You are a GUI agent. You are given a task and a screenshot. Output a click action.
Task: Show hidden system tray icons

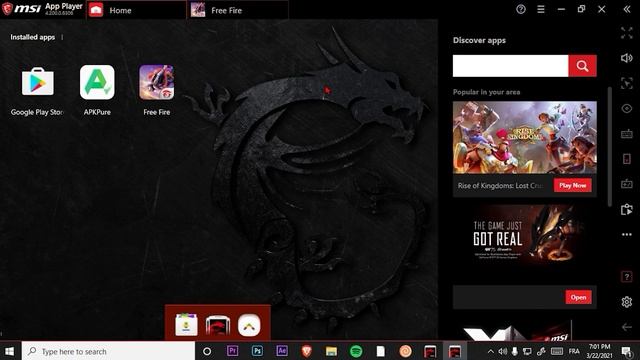pyautogui.click(x=491, y=351)
